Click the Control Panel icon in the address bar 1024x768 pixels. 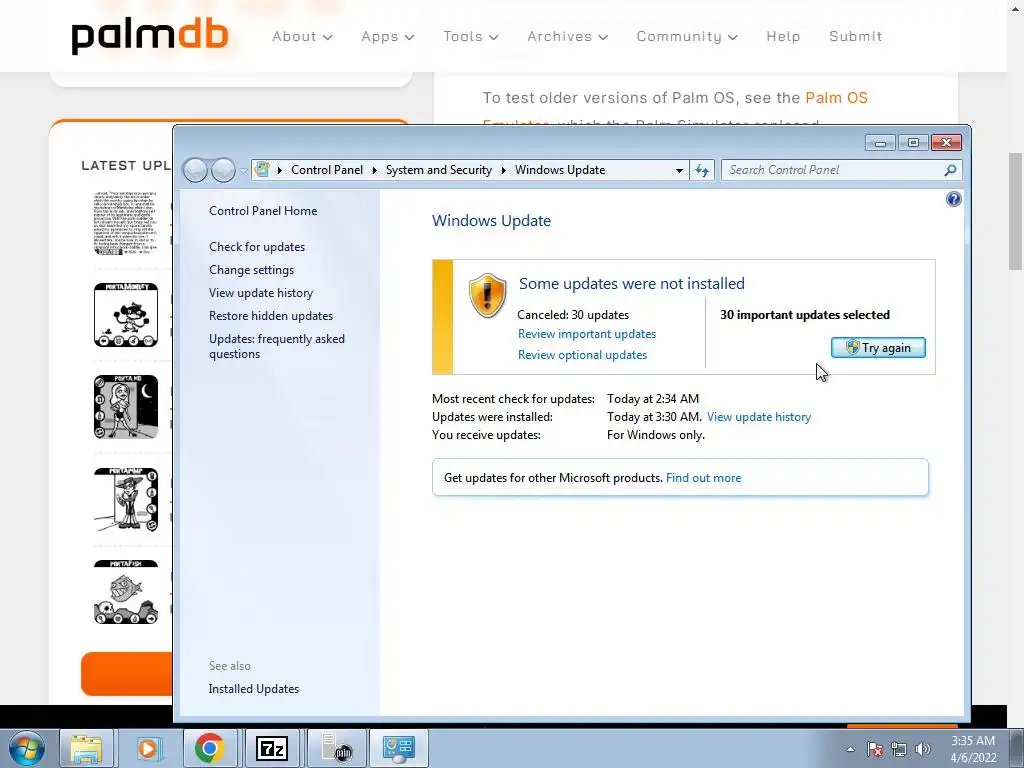[x=262, y=170]
